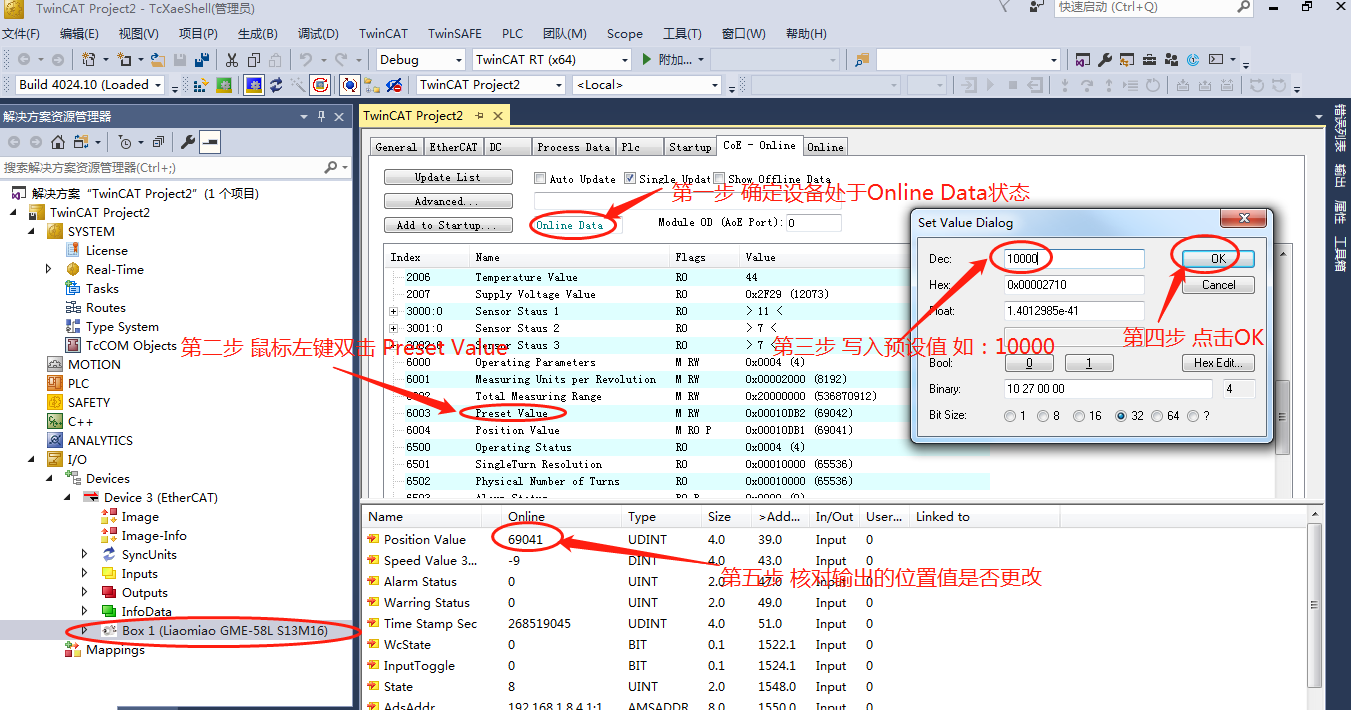Toggle the Auto Update checkbox
Screen dimensions: 1351x710
[540, 179]
